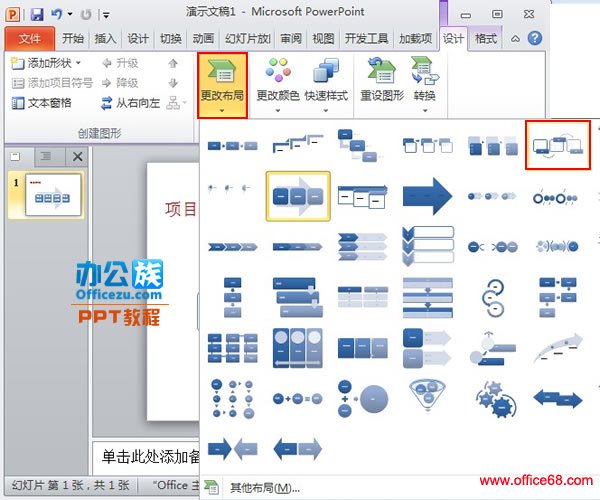Toggle 从右向左 direction
The width and height of the screenshot is (600, 500).
tap(130, 103)
